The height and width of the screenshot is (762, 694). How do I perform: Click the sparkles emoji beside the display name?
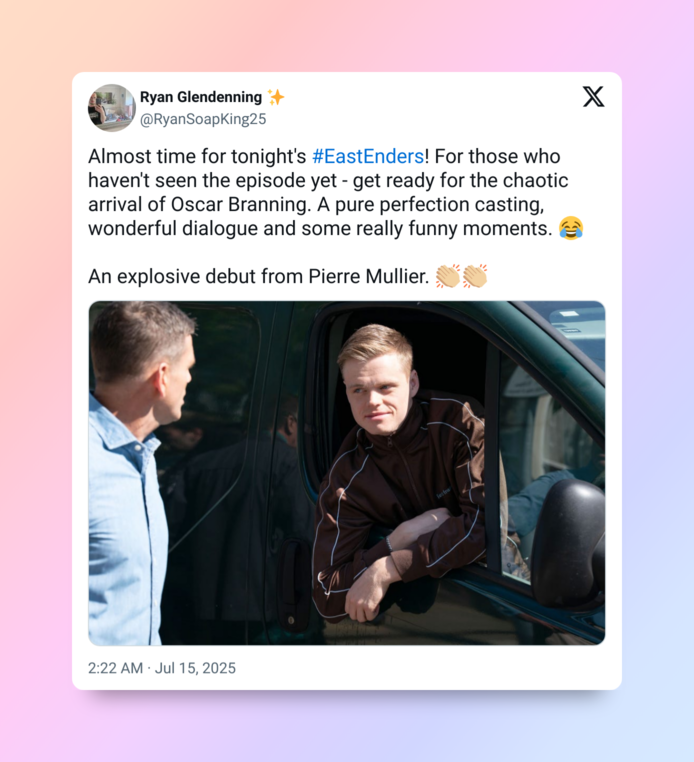click(276, 97)
